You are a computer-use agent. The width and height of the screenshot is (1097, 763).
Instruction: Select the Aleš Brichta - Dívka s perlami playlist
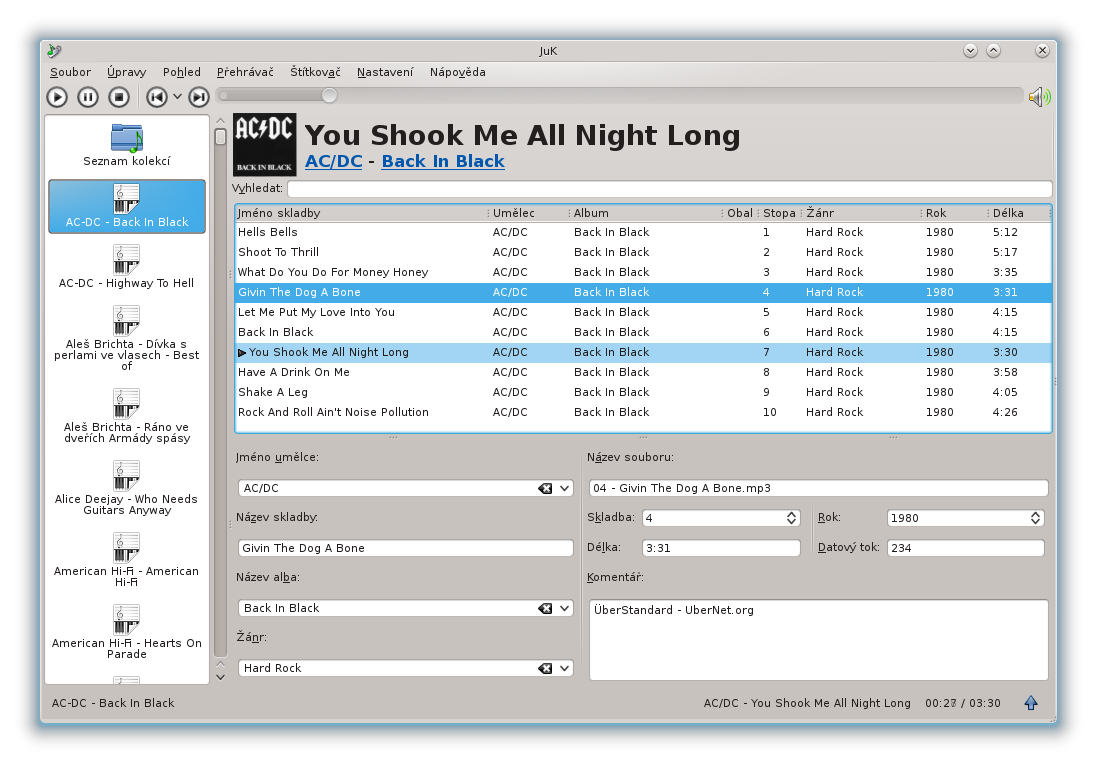click(127, 338)
